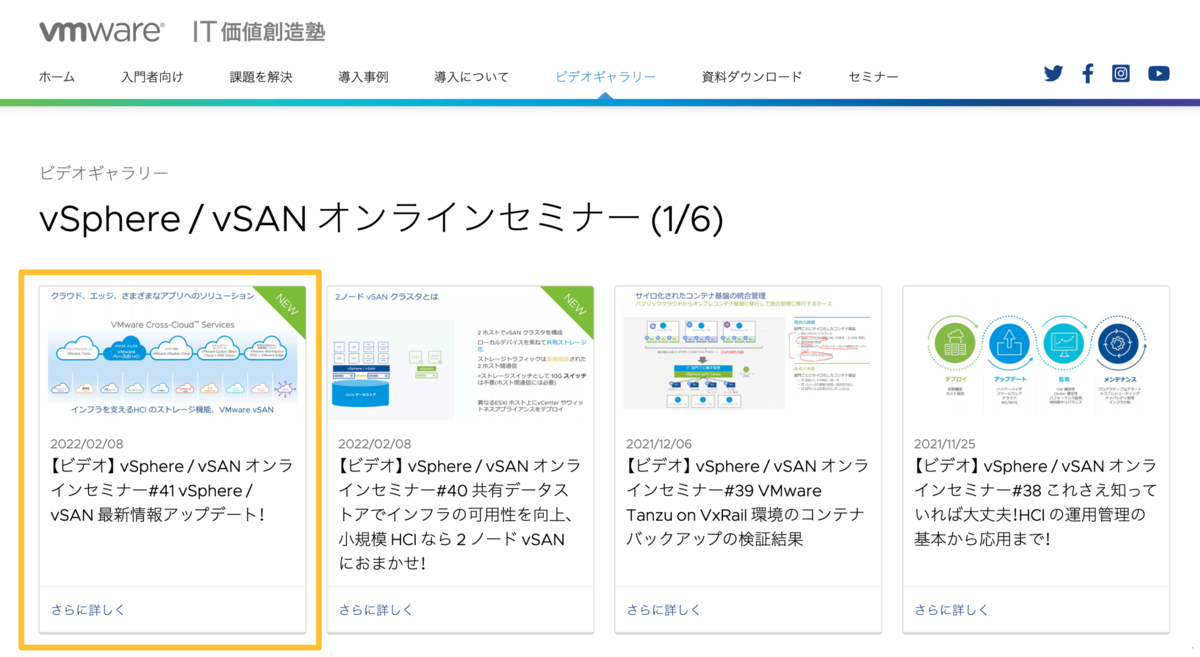This screenshot has width=1200, height=657.
Task: Open the 導入について menu item
Action: (x=471, y=77)
